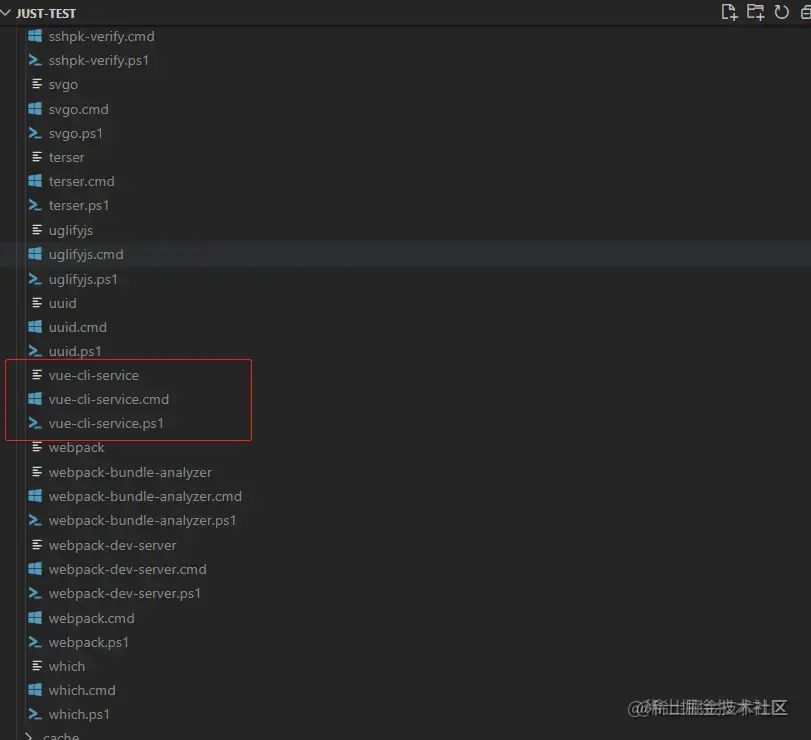Click the Windows icon beside sshpk-verify.cmd
This screenshot has width=811, height=740.
(35, 36)
